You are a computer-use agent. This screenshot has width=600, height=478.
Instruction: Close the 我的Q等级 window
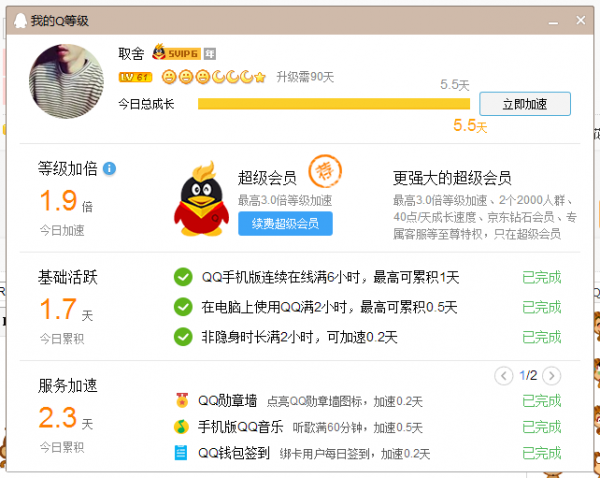(580, 20)
